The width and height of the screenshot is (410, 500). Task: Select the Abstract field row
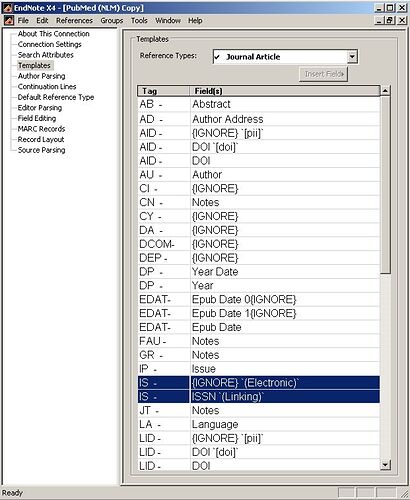coord(259,104)
